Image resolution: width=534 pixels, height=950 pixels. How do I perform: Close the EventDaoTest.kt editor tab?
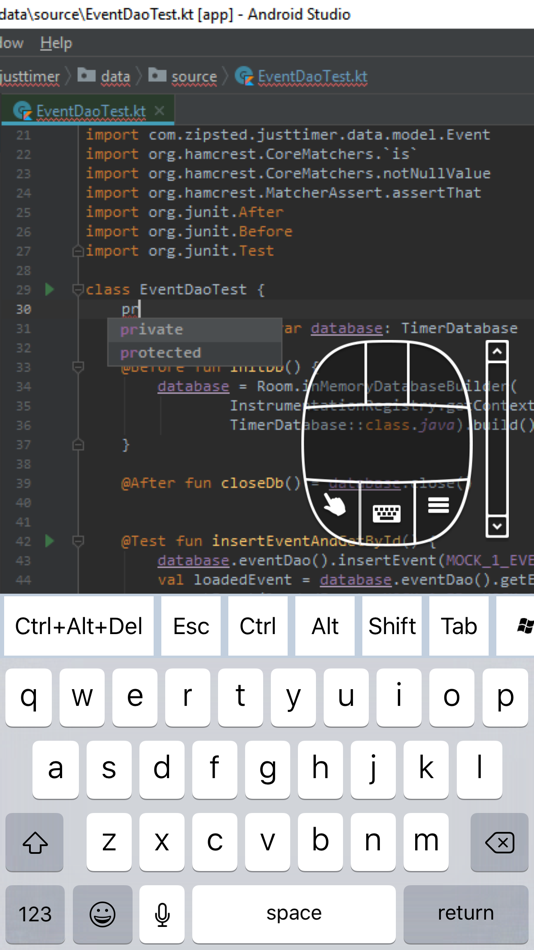[x=159, y=110]
